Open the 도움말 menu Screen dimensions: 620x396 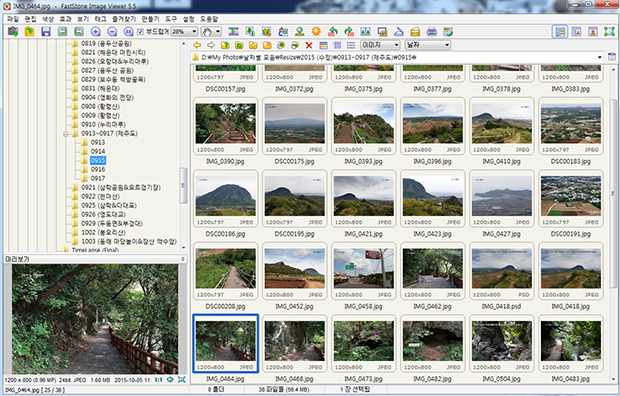(209, 19)
